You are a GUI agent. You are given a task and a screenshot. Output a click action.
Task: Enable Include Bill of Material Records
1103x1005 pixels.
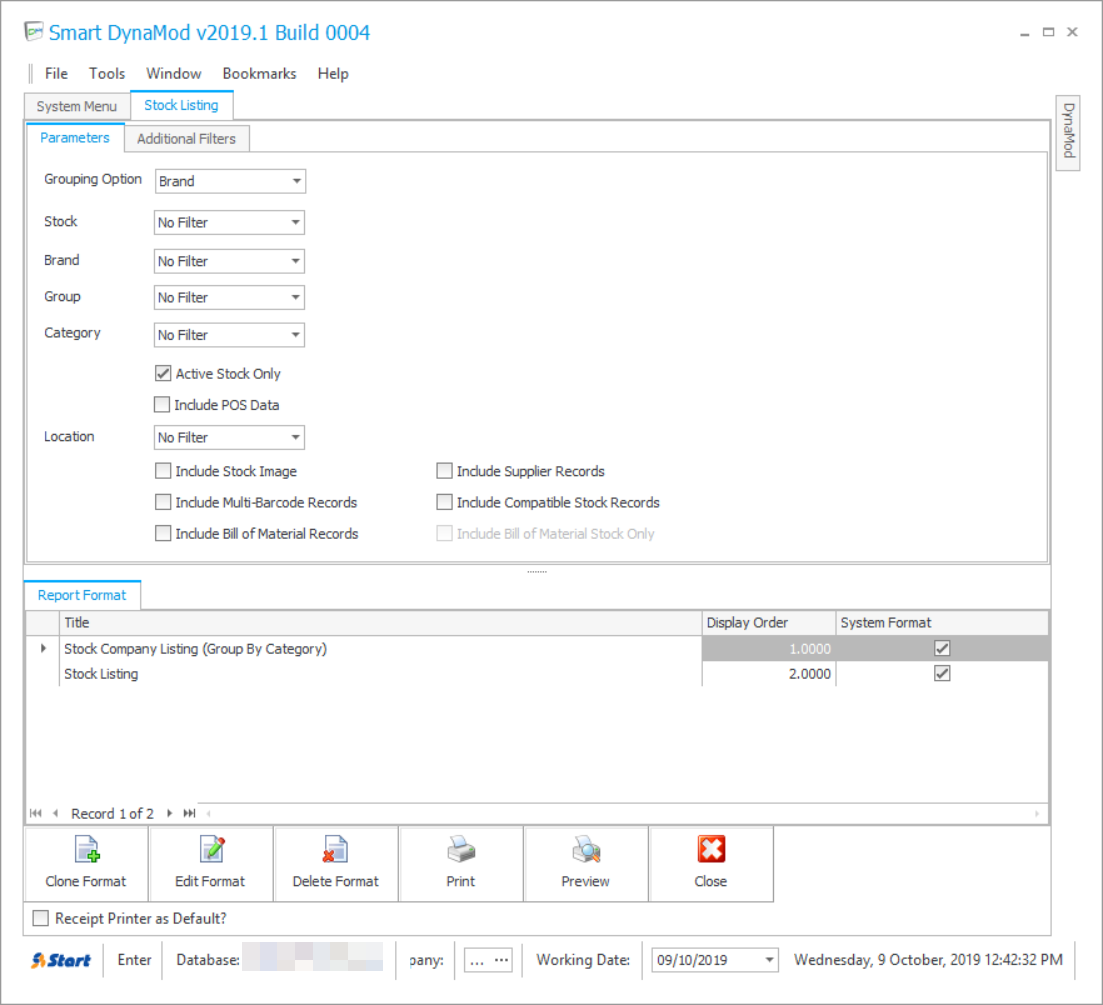click(x=163, y=533)
